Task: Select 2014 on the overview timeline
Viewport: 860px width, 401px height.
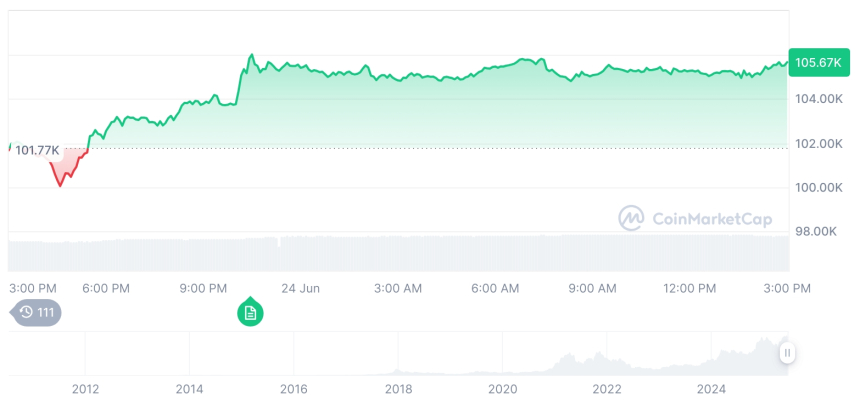Action: 189,388
